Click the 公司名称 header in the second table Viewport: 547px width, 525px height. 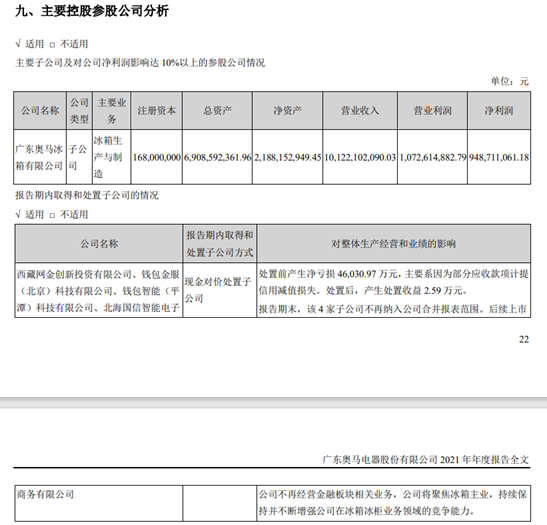point(99,243)
